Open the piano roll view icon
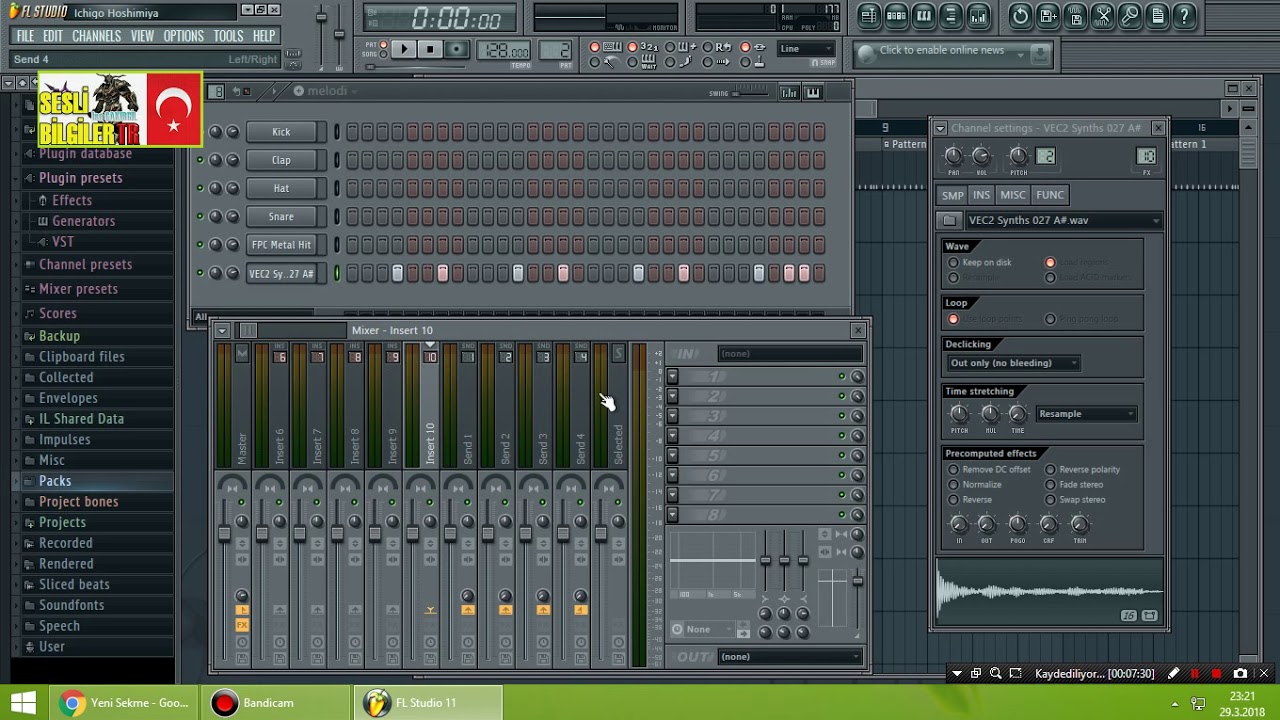This screenshot has height=720, width=1280. [924, 16]
